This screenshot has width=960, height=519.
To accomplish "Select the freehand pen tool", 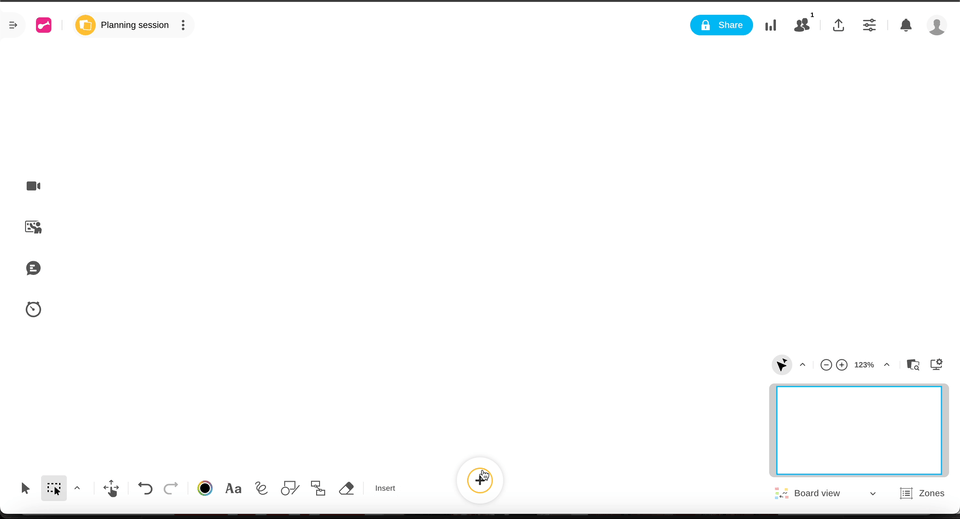I will (x=261, y=488).
